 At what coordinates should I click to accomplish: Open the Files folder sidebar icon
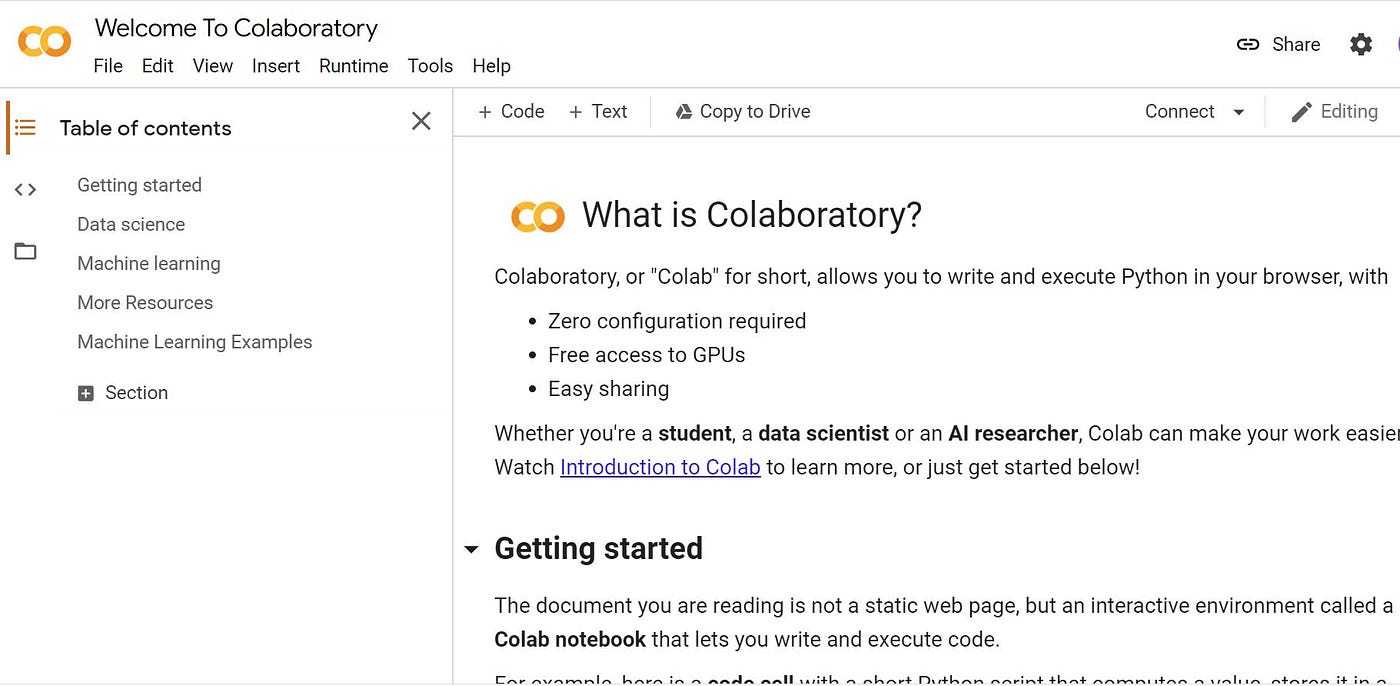click(25, 251)
